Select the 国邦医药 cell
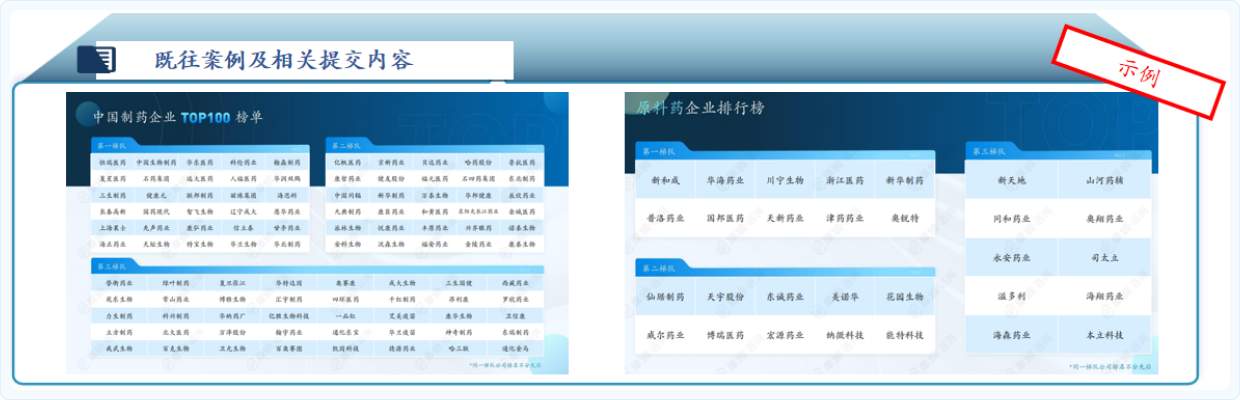This screenshot has width=1240, height=400. (726, 217)
